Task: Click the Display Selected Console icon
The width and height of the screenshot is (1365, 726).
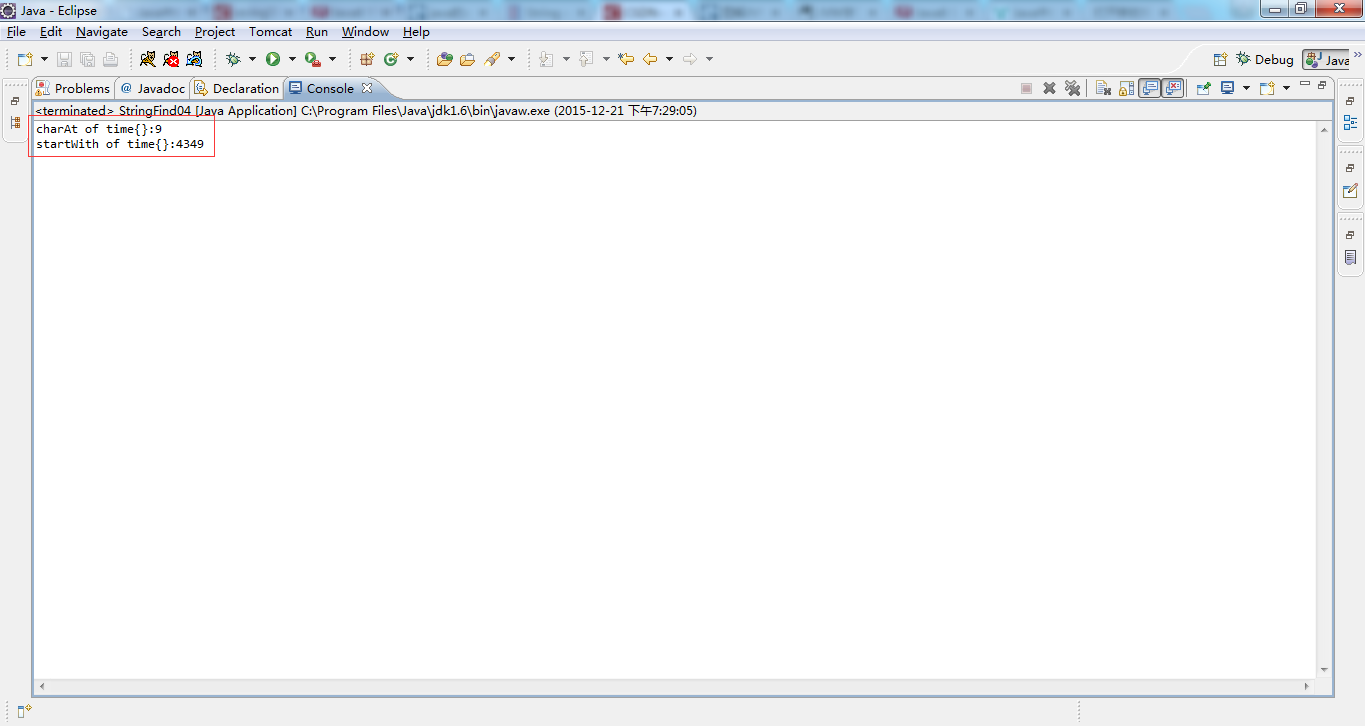Action: click(1228, 88)
